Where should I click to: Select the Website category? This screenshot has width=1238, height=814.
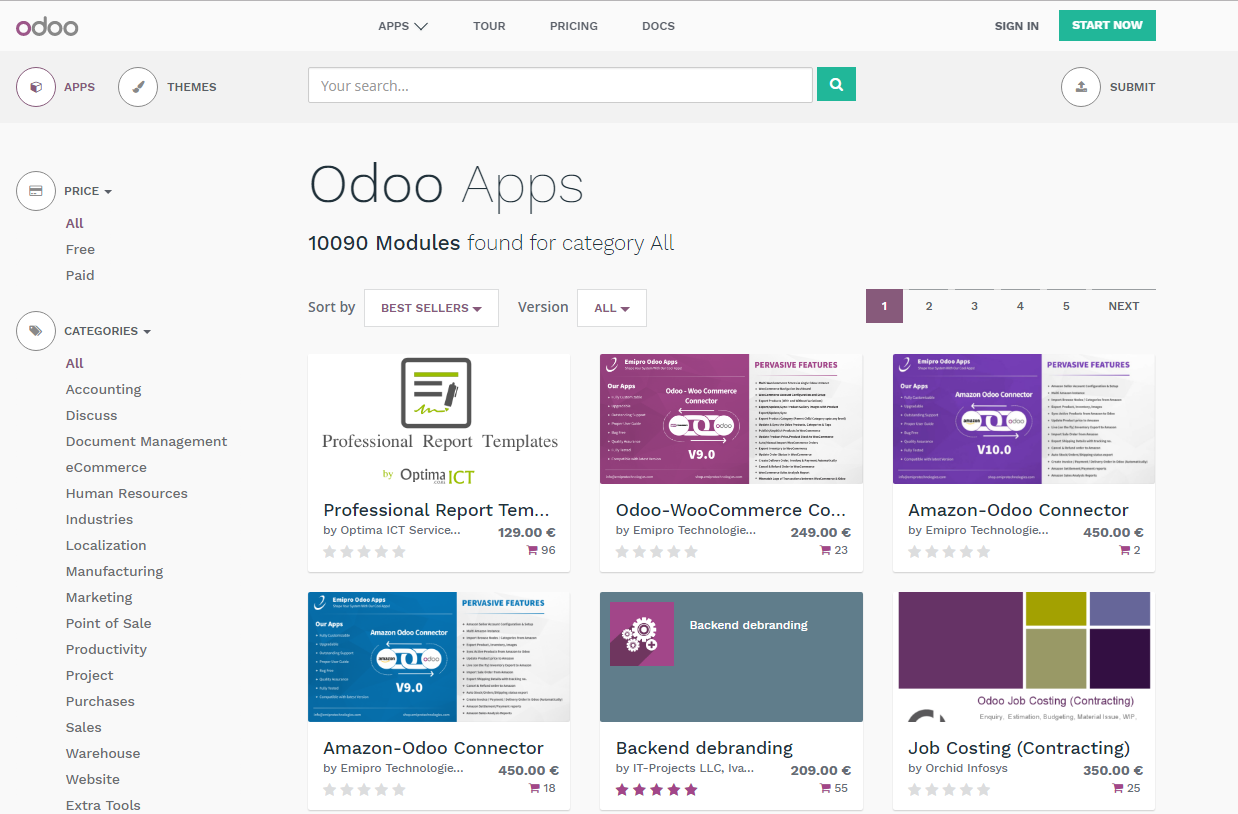pos(93,779)
